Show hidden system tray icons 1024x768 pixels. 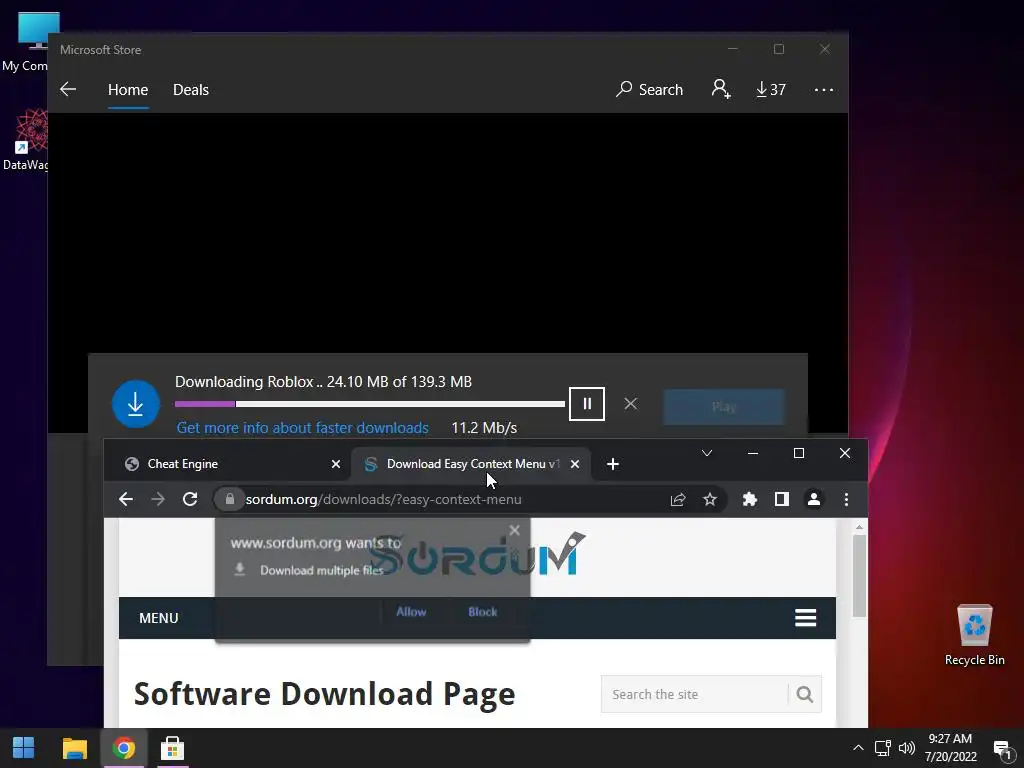point(858,748)
